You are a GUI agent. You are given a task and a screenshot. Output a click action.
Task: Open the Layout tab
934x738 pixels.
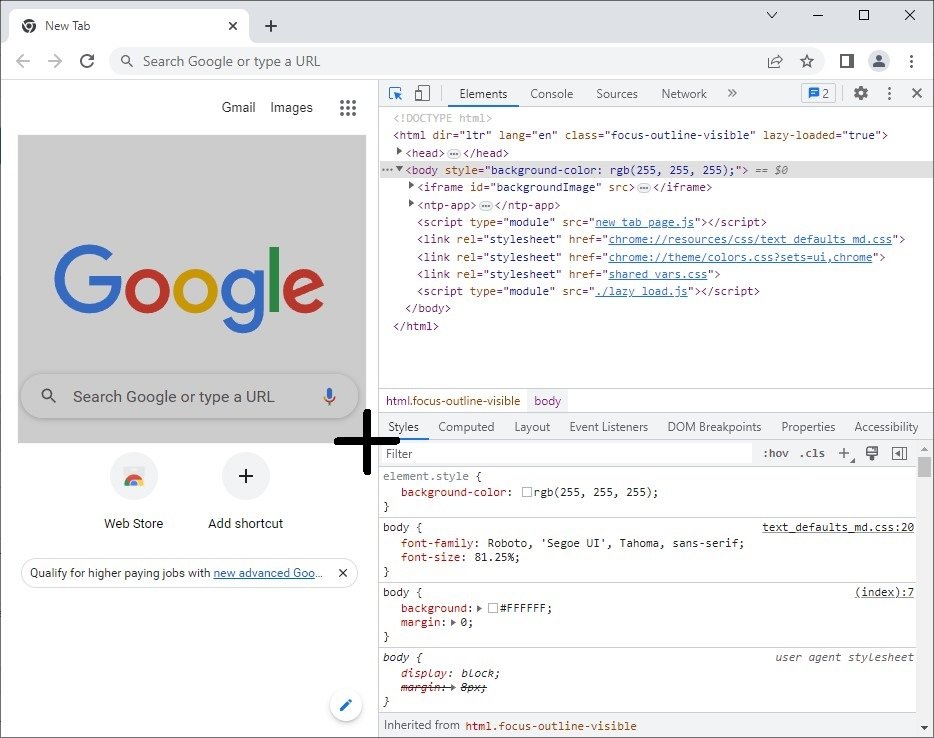(x=532, y=427)
